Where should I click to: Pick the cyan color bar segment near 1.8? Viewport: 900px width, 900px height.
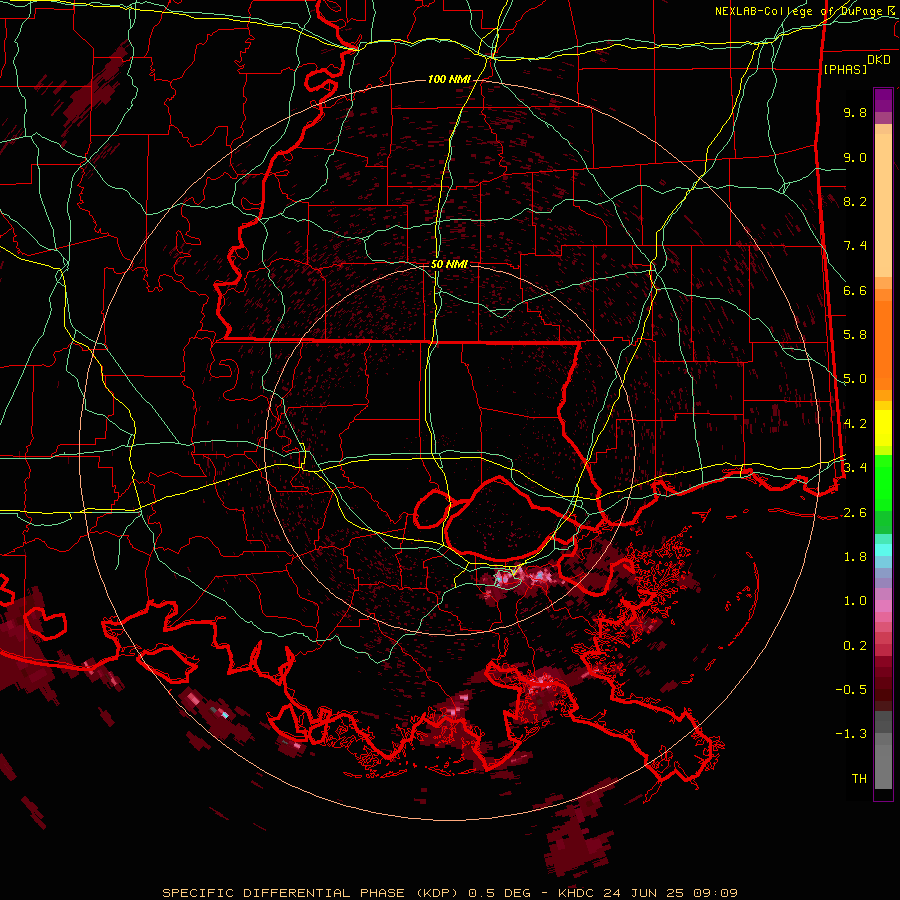click(x=883, y=549)
